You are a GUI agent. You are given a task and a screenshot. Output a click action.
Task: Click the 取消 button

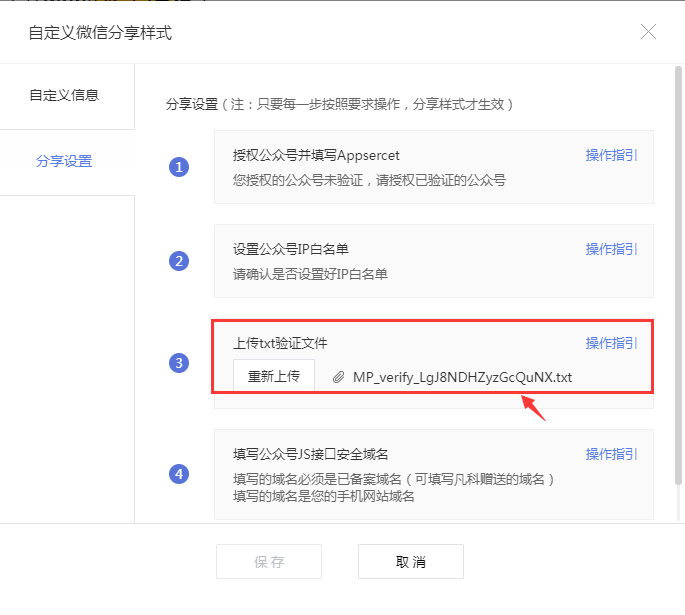click(x=411, y=562)
